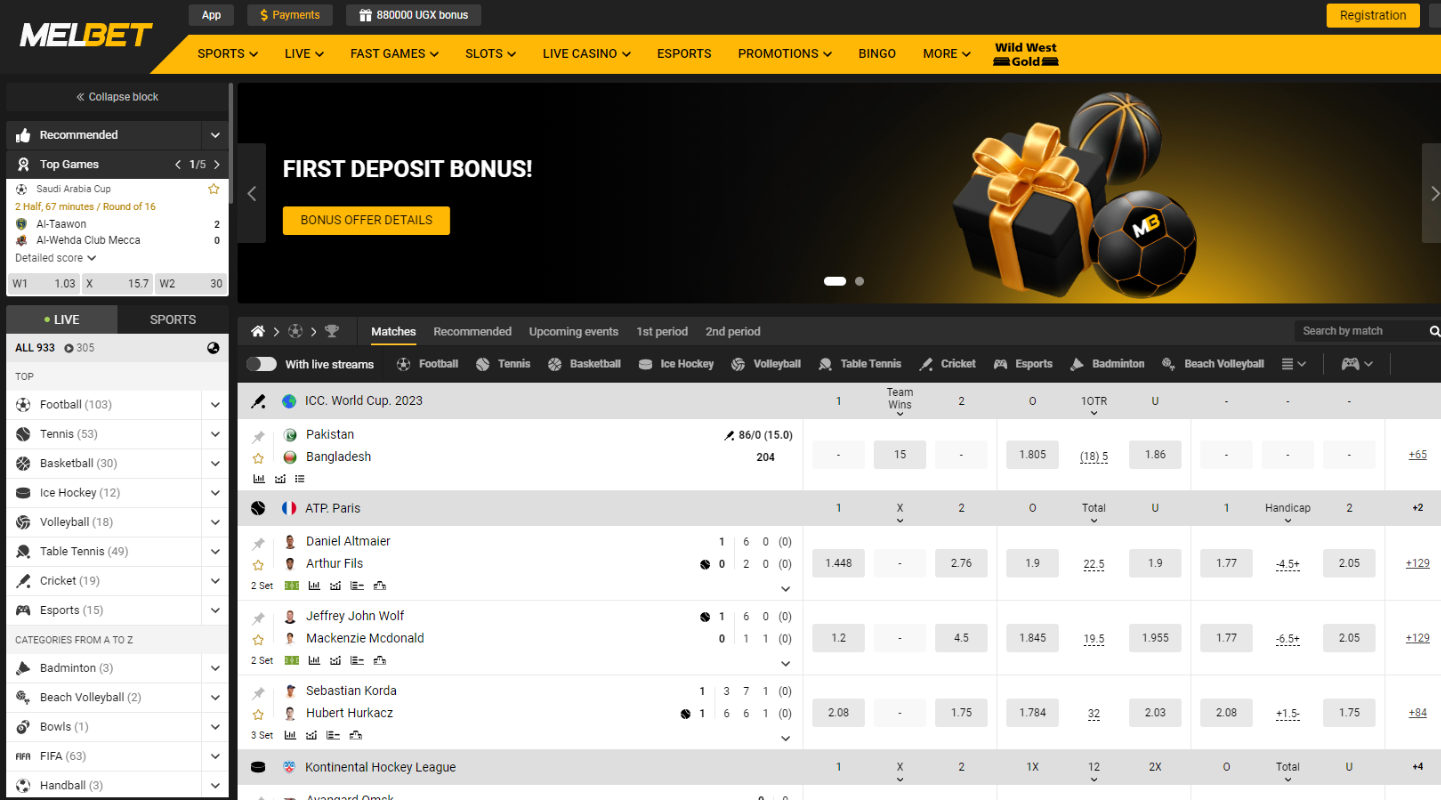
Task: Click the BONUS OFFER DETAILS button
Action: coord(366,220)
